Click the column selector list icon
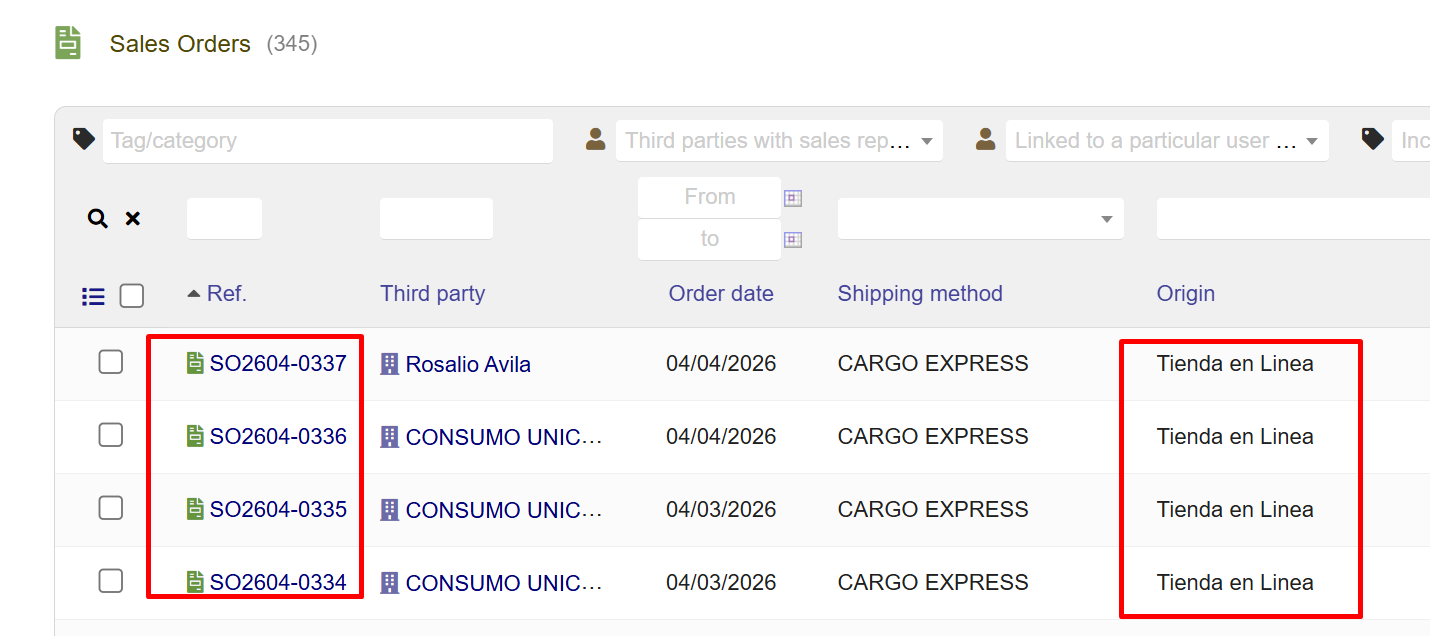The width and height of the screenshot is (1430, 636). pyautogui.click(x=93, y=296)
